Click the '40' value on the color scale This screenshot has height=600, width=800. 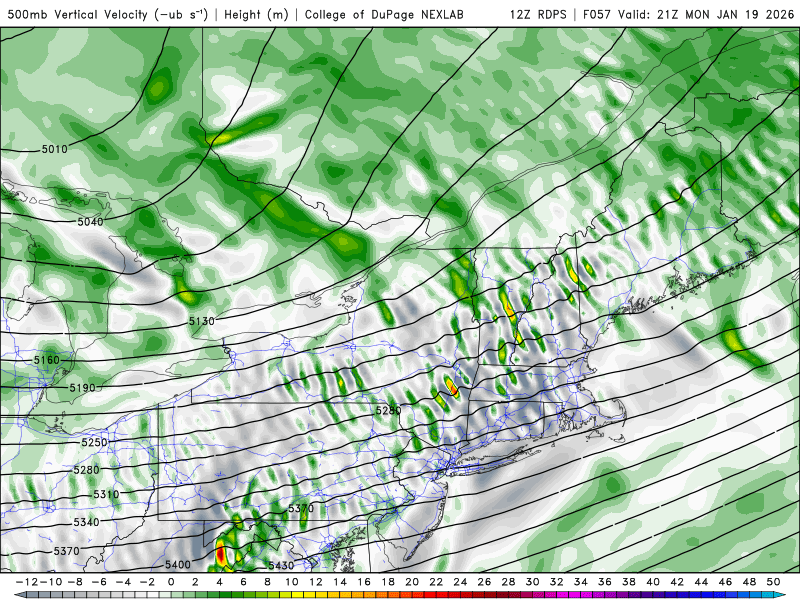click(653, 582)
